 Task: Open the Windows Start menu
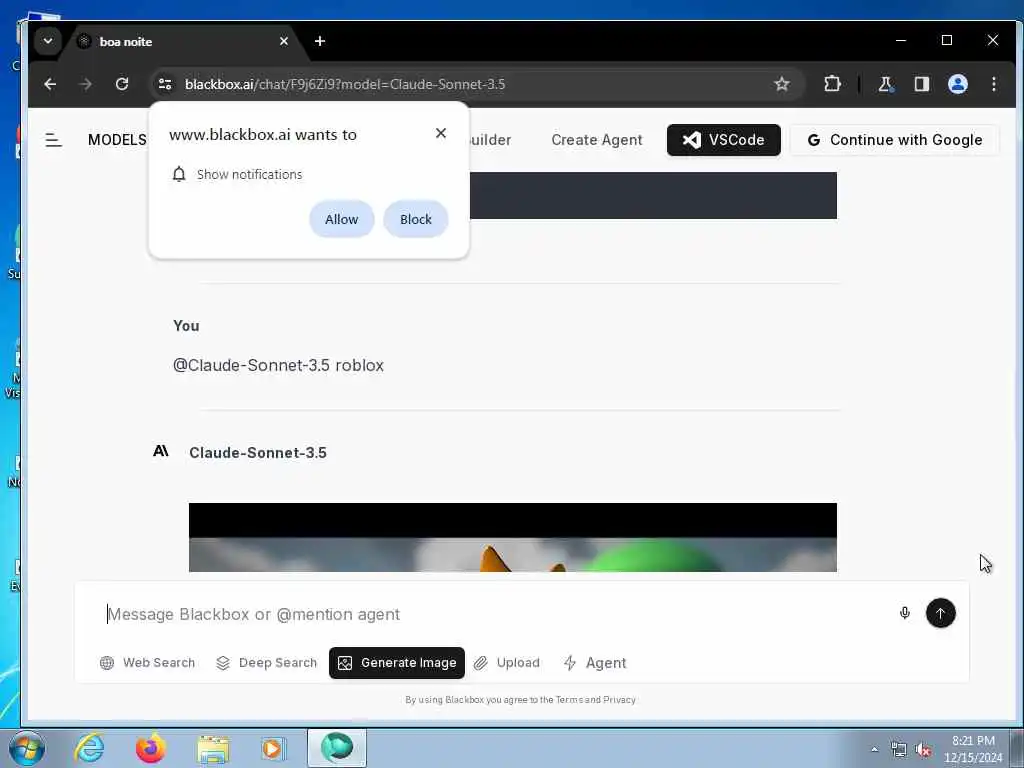27,748
